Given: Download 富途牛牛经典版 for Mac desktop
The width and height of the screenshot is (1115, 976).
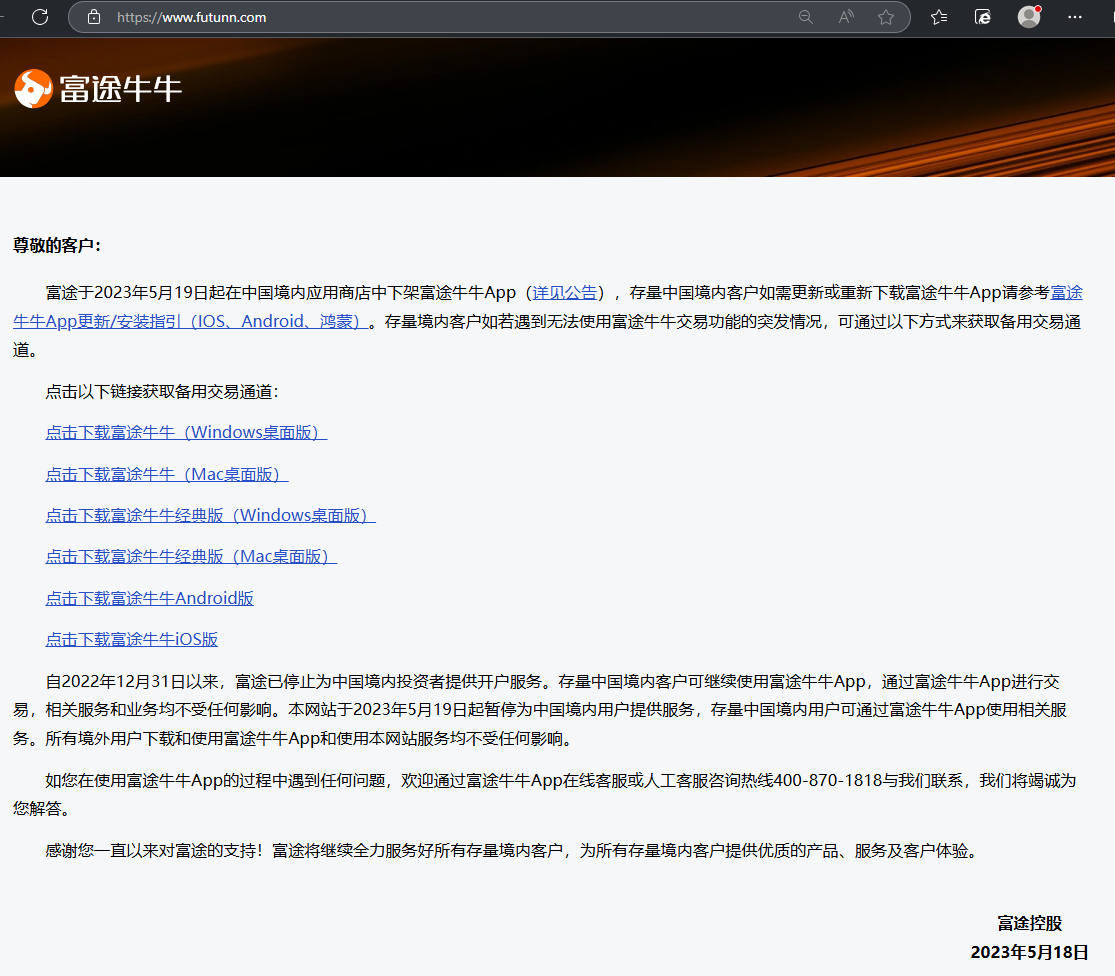Looking at the screenshot, I should pyautogui.click(x=191, y=557).
